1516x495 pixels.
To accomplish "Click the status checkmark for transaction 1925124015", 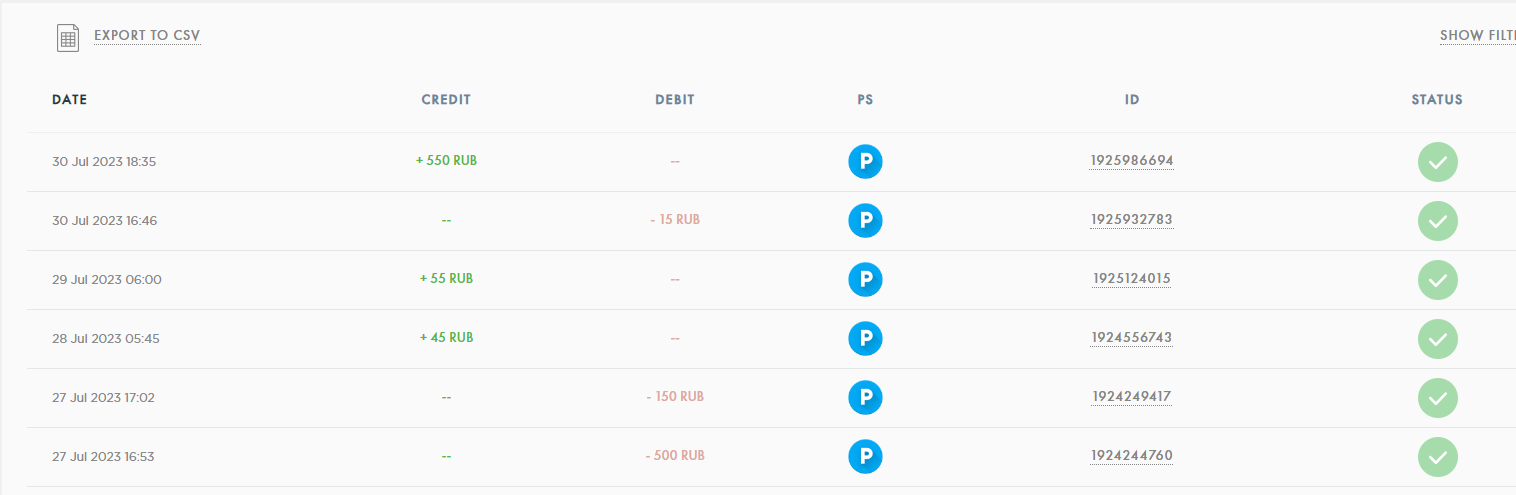I will pyautogui.click(x=1437, y=280).
